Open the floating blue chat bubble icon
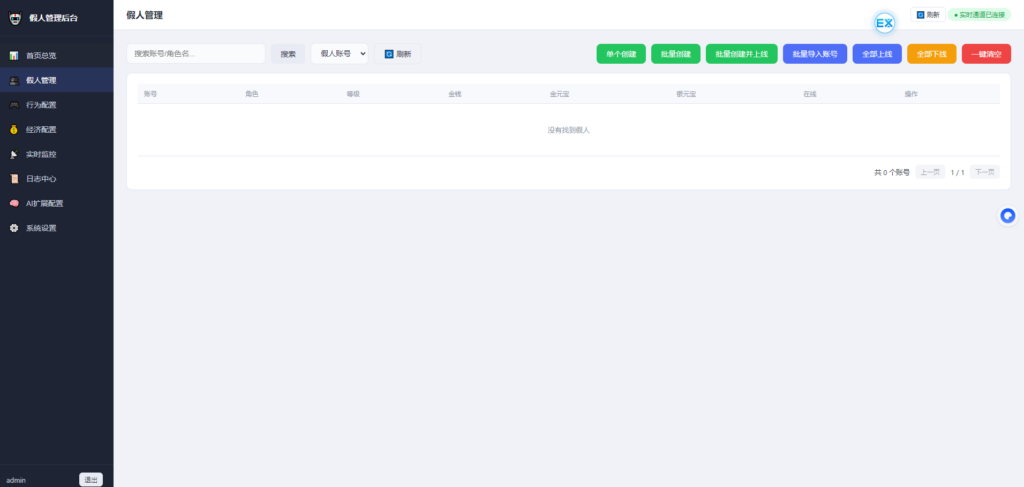 1008,215
